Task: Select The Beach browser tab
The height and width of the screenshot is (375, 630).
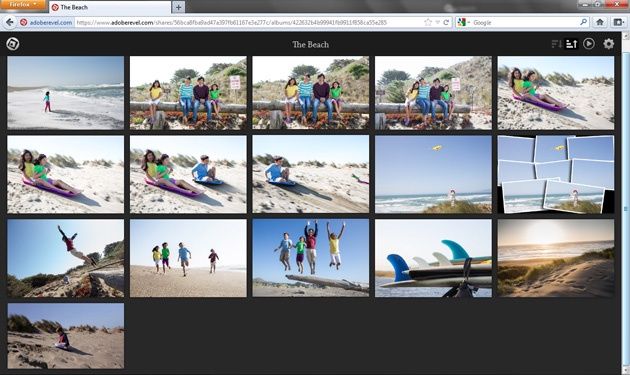Action: (x=110, y=7)
